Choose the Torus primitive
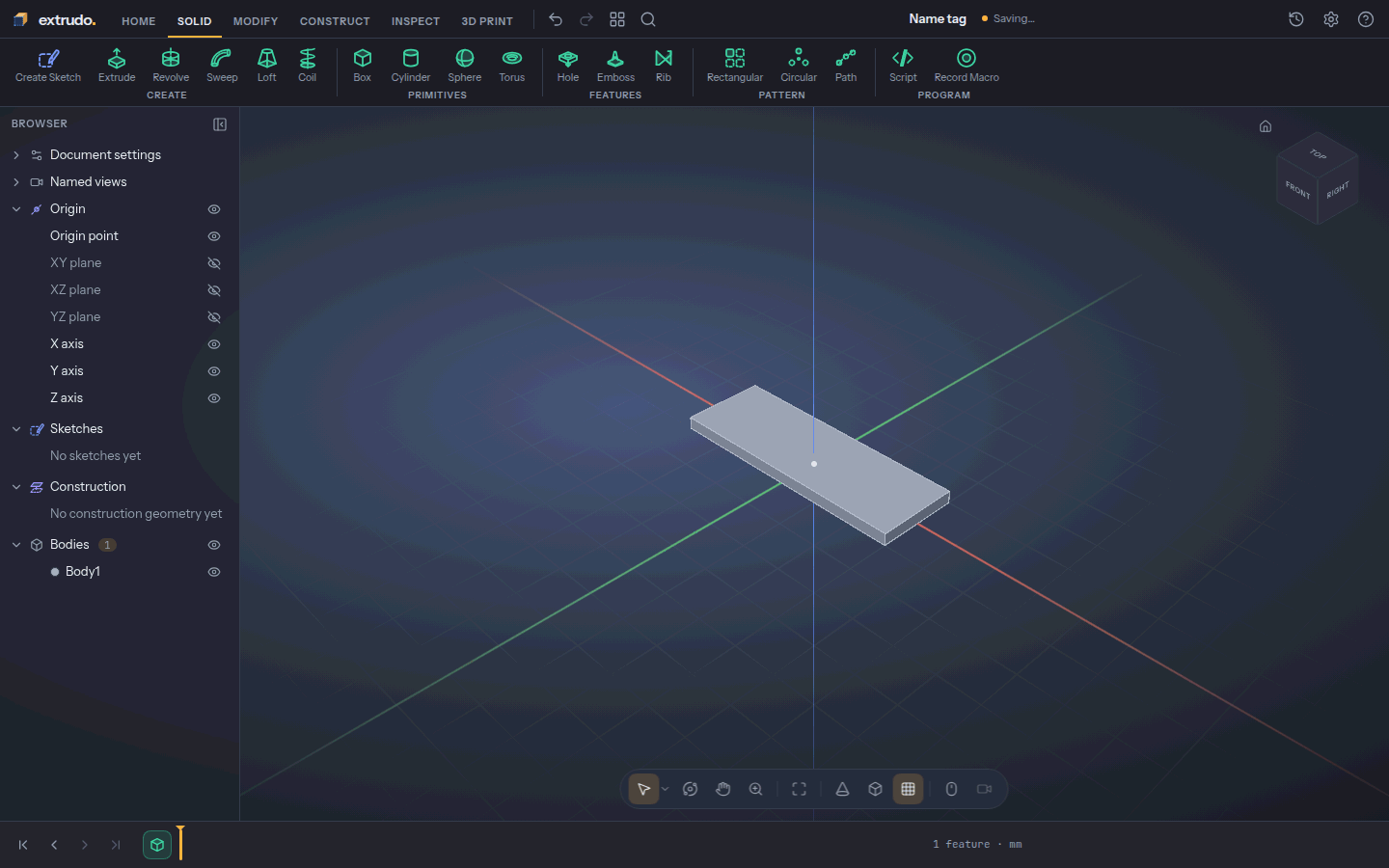 point(512,66)
